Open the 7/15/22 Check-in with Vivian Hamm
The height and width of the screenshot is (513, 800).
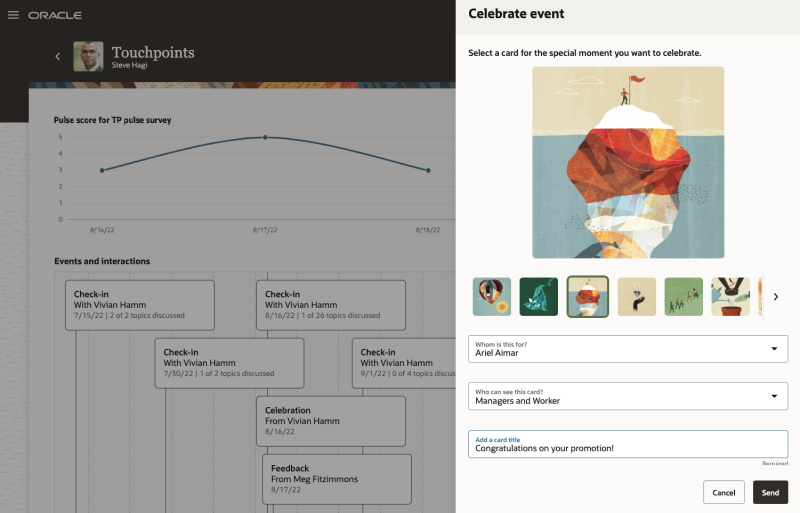[x=140, y=305]
